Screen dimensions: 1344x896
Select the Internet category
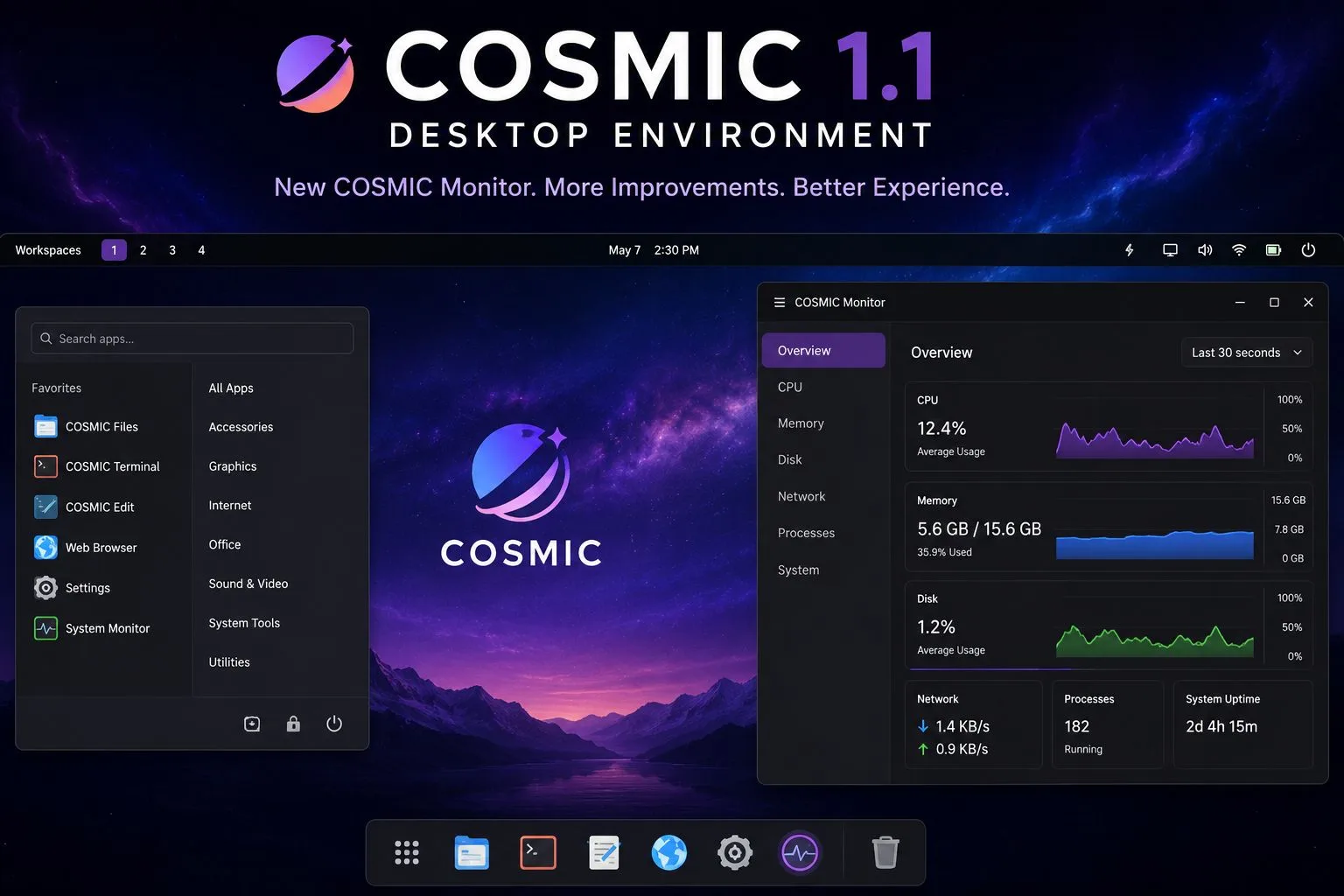click(x=230, y=506)
